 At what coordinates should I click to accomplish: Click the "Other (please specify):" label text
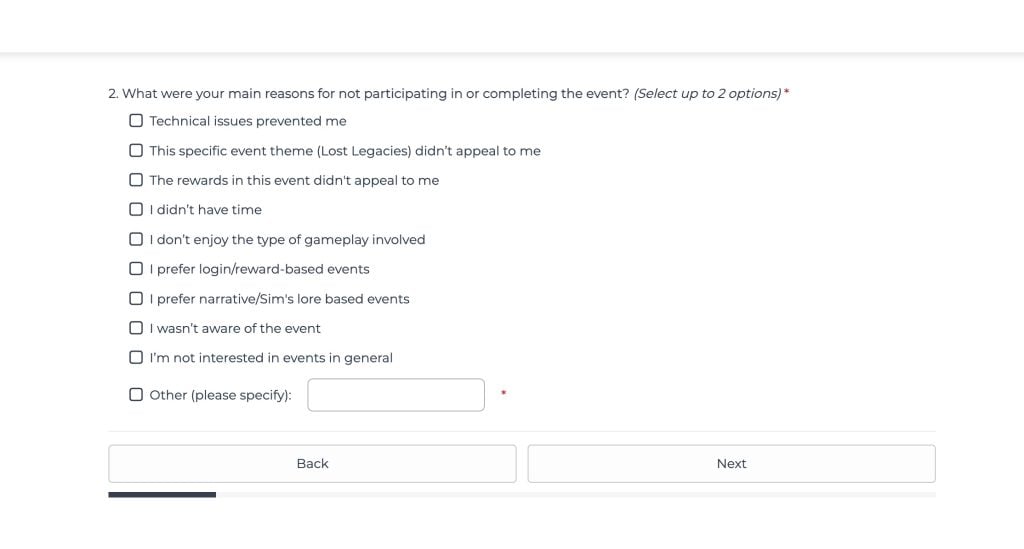point(220,395)
